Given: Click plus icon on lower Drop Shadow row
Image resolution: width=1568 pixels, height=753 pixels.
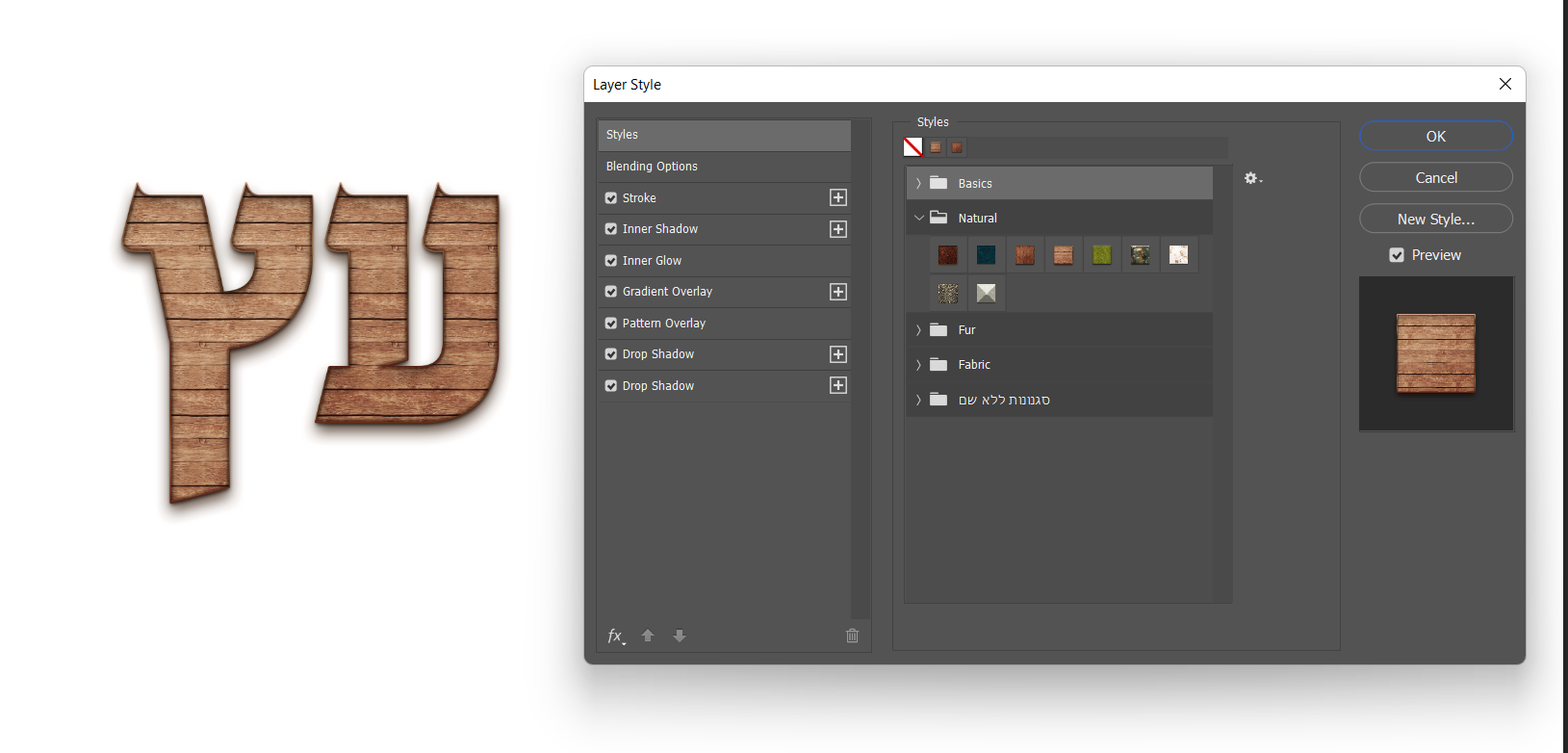Looking at the screenshot, I should click(x=838, y=385).
